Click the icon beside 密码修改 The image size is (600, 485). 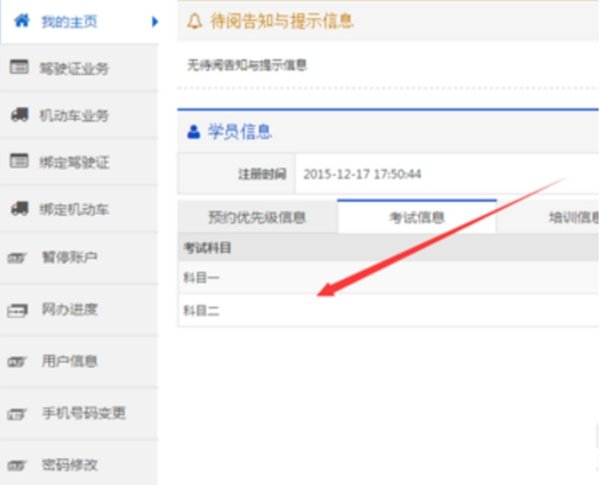point(17,465)
